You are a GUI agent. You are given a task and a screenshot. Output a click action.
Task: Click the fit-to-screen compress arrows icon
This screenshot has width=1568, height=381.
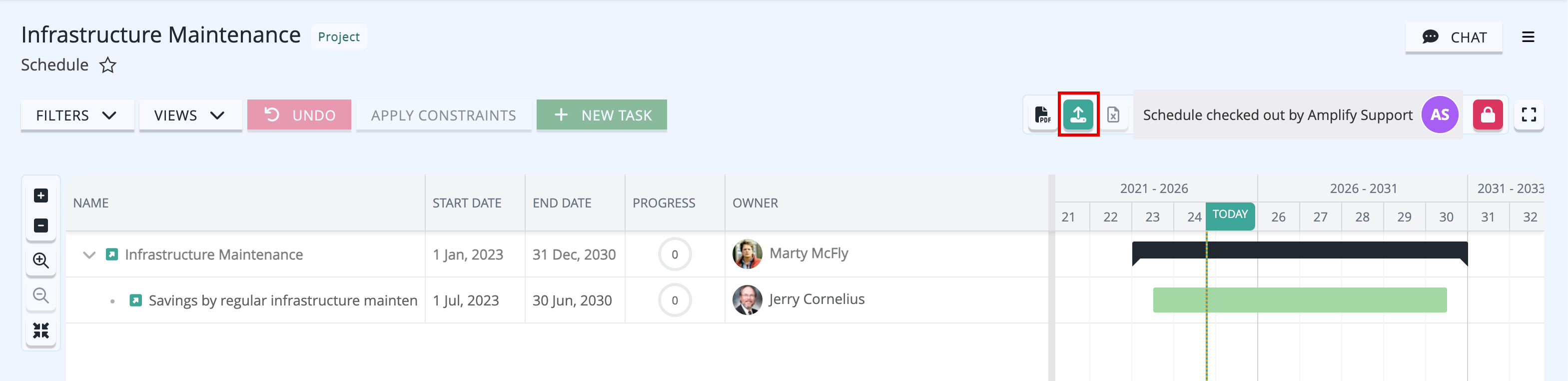[x=41, y=330]
